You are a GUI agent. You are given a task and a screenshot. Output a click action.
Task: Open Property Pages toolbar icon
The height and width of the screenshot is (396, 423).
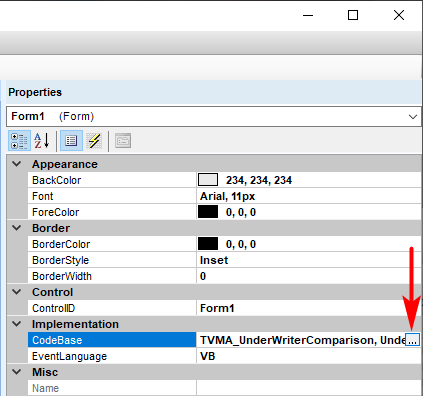123,141
